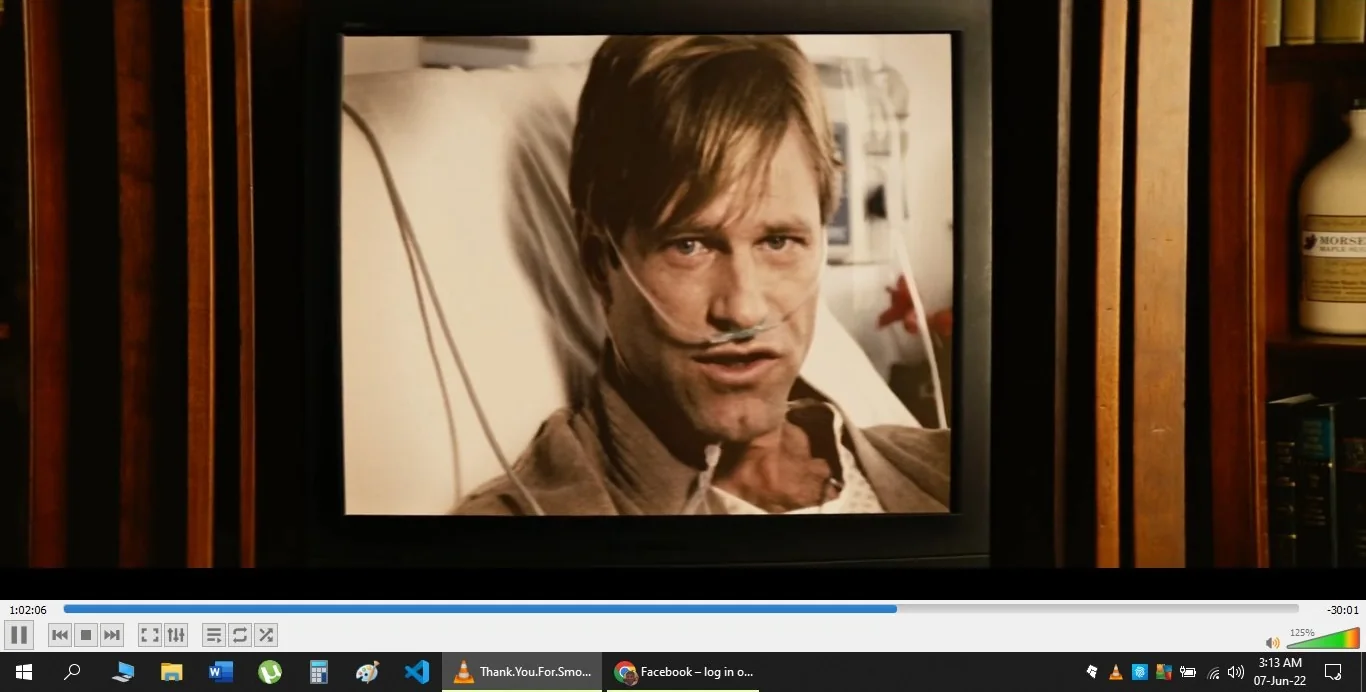Jump to the previous media item
Screen dimensions: 1366x692
coord(60,635)
